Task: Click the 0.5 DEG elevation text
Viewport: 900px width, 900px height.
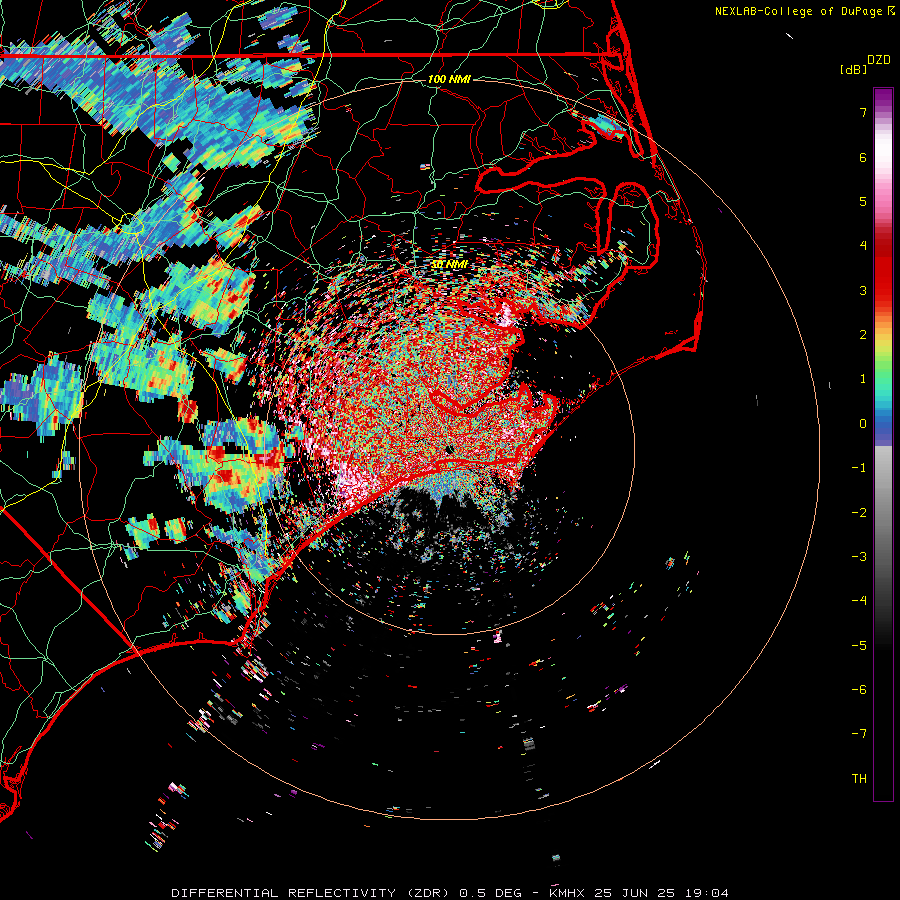Action: [491, 893]
